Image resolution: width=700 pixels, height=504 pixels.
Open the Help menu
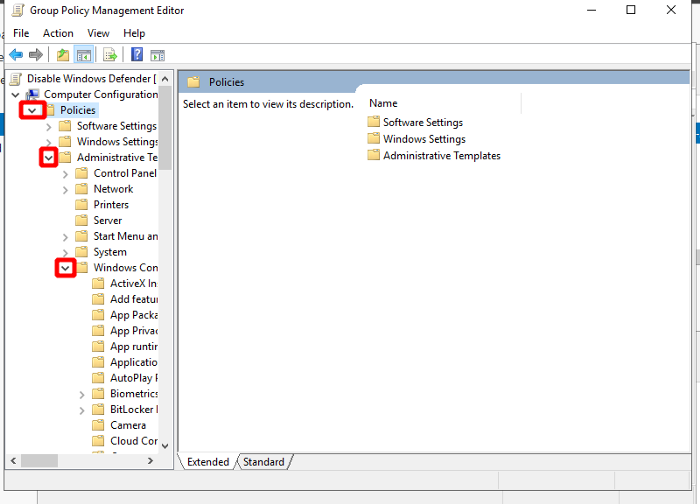[134, 33]
